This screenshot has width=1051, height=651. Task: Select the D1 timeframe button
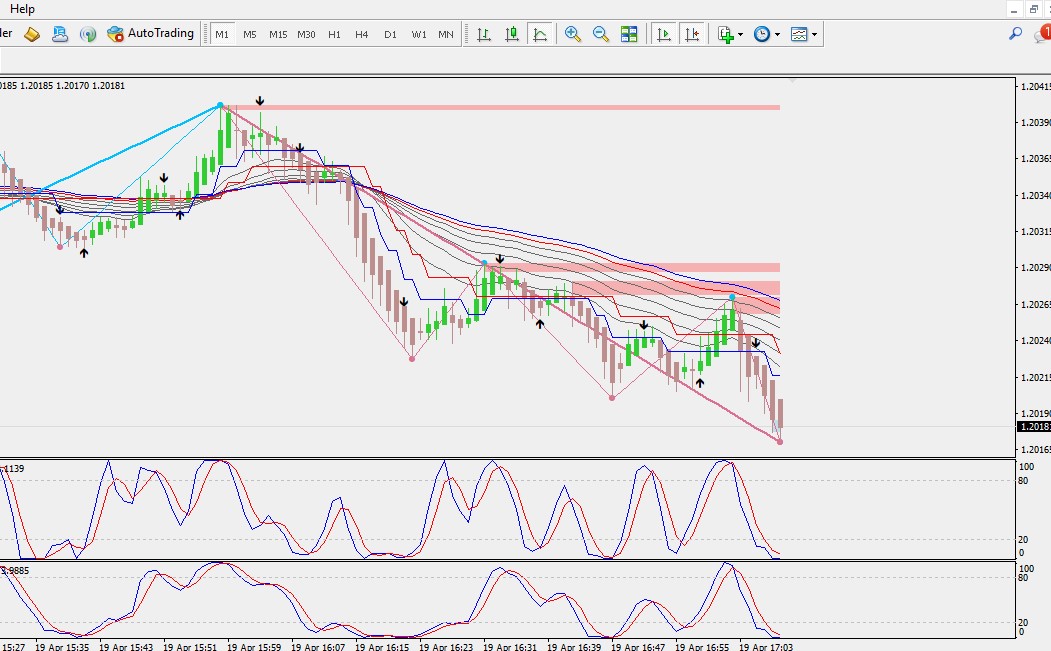390,34
